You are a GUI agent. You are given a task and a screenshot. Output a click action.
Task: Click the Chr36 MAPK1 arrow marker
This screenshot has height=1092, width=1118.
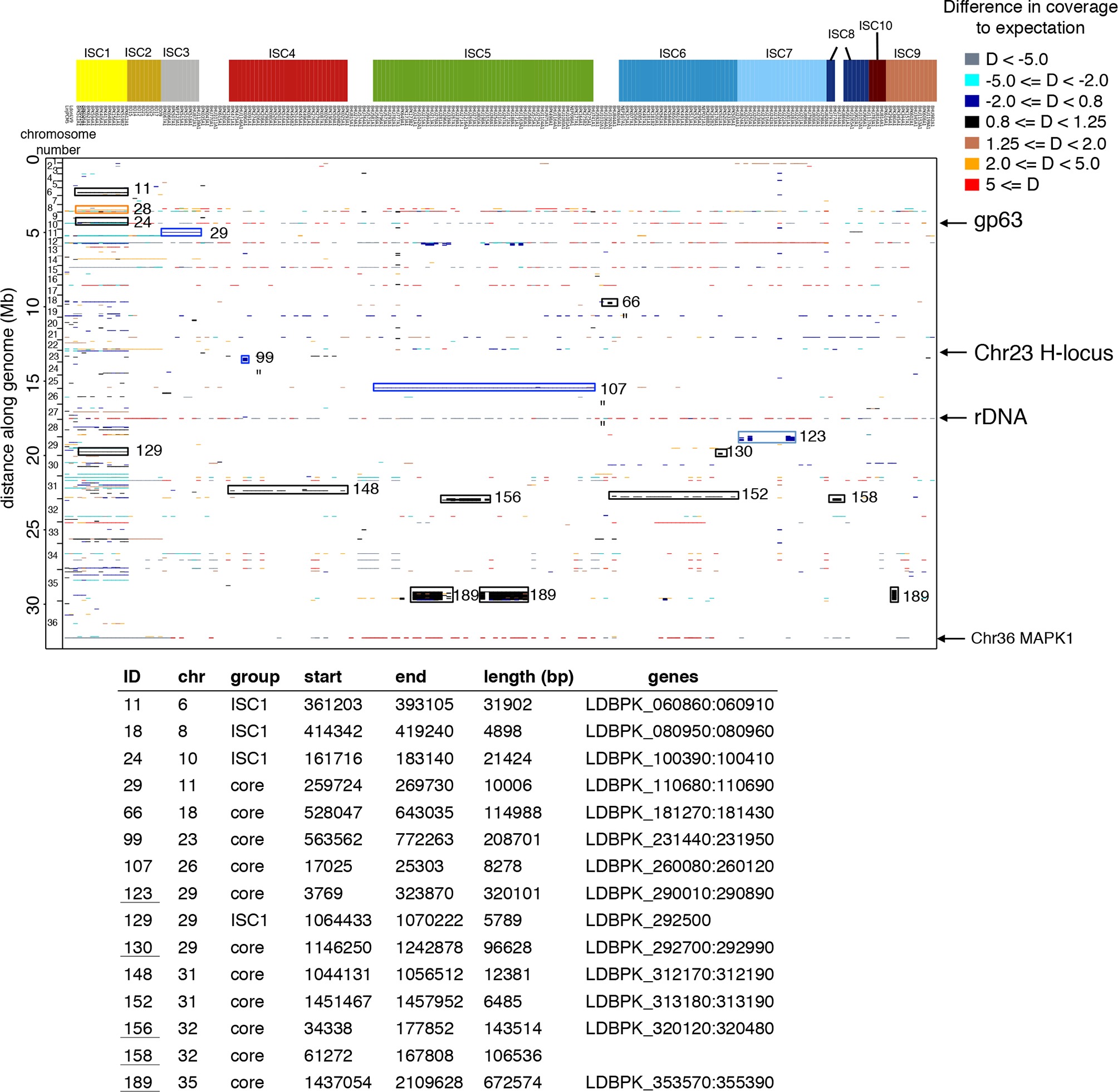pos(950,638)
